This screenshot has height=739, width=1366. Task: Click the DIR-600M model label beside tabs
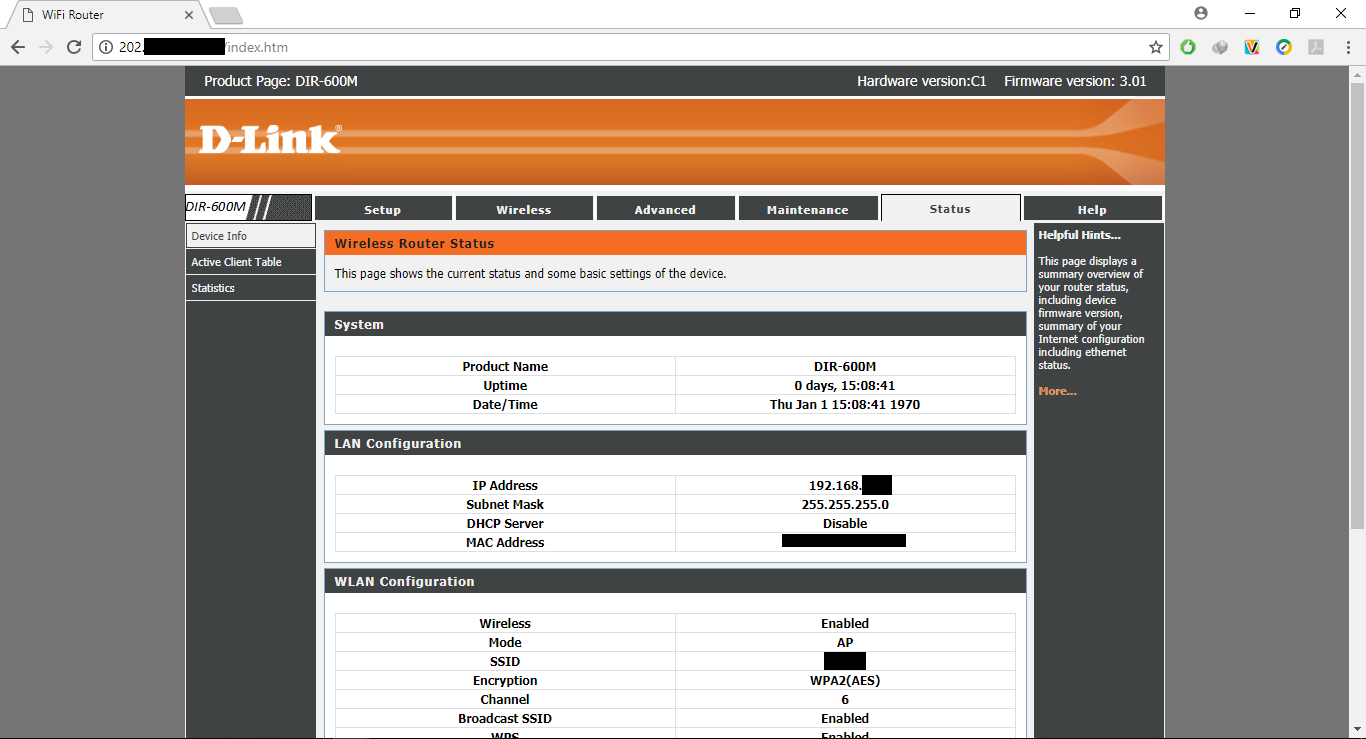pyautogui.click(x=216, y=207)
